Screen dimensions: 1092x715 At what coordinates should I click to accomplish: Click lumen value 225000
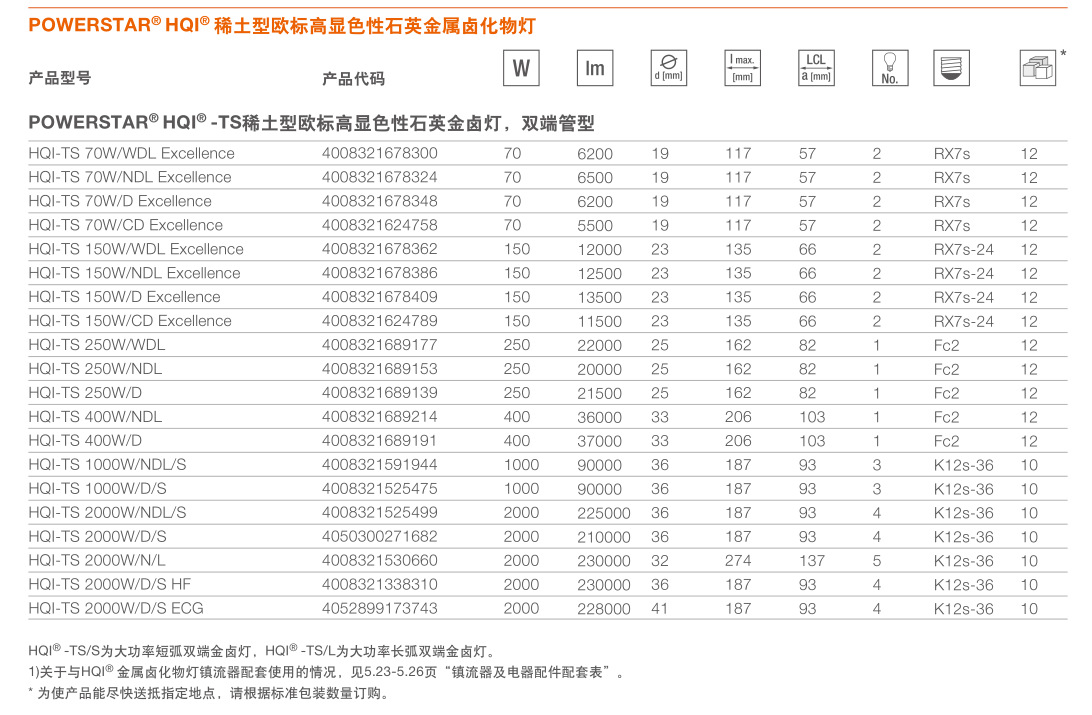[x=604, y=513]
